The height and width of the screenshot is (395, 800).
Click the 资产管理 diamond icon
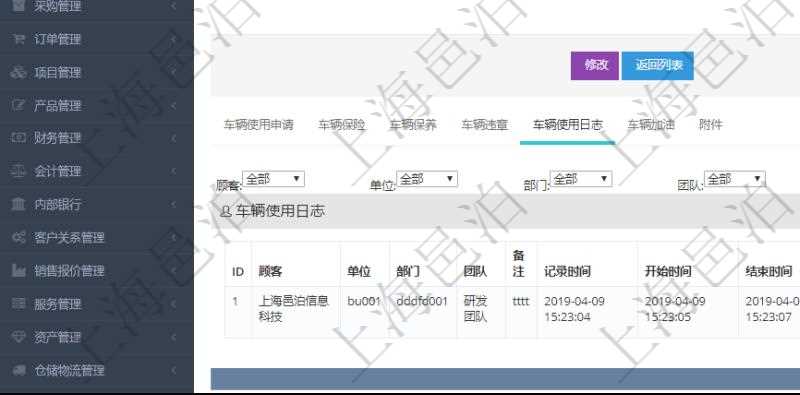19,337
